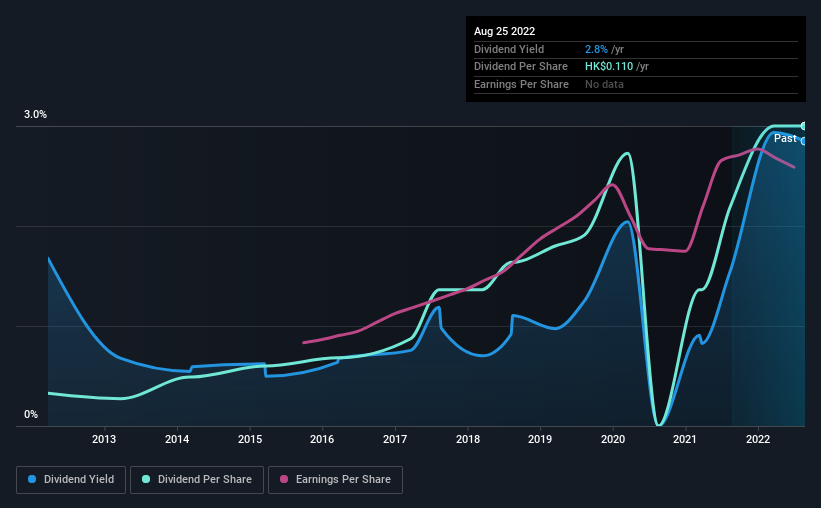Toggle the Dividend Per Share legend series
Viewport: 821px width, 508px height.
(x=197, y=480)
